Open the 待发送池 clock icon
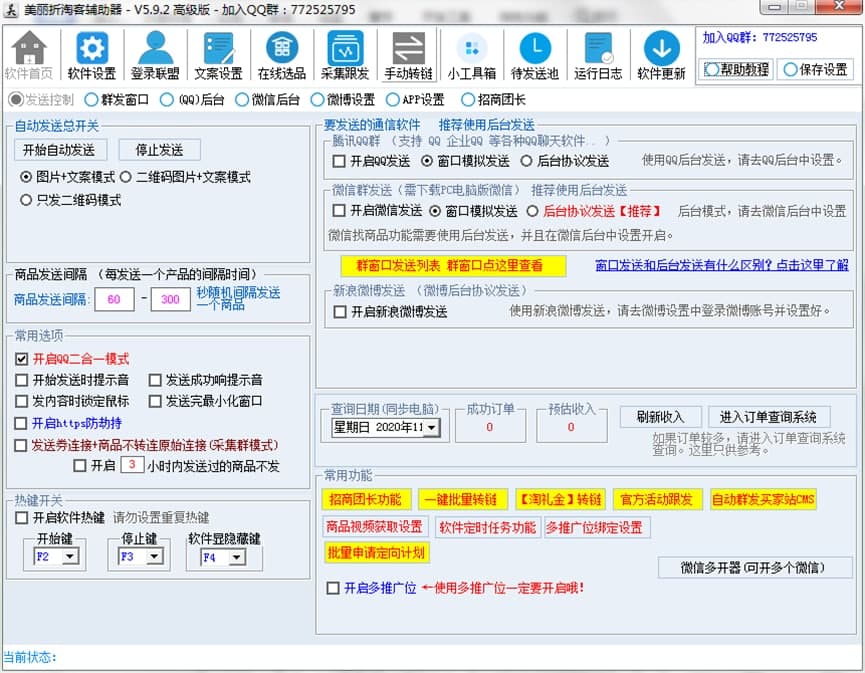The width and height of the screenshot is (865, 673). 535,50
